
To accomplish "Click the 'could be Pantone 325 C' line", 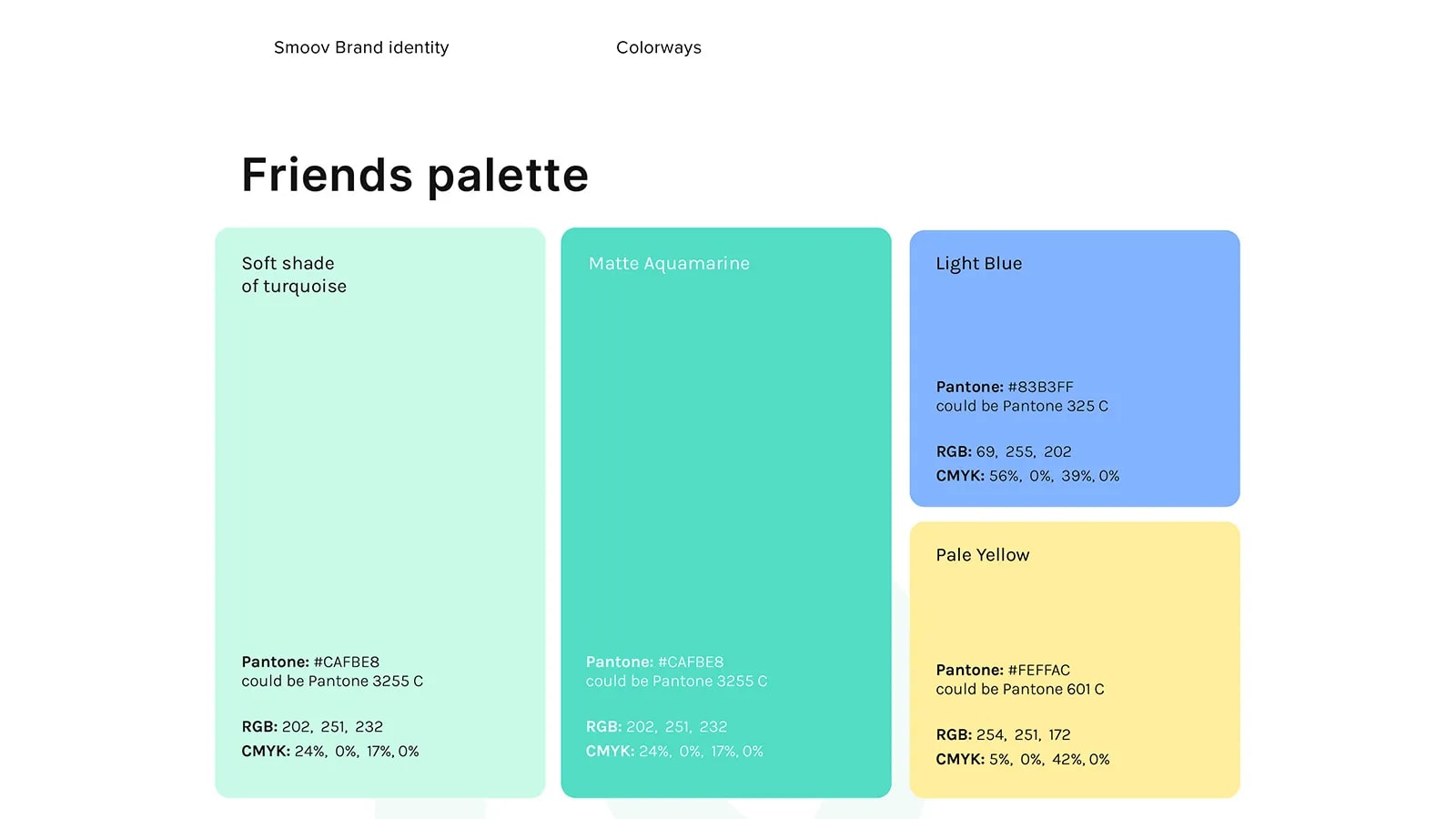I will pyautogui.click(x=1022, y=406).
